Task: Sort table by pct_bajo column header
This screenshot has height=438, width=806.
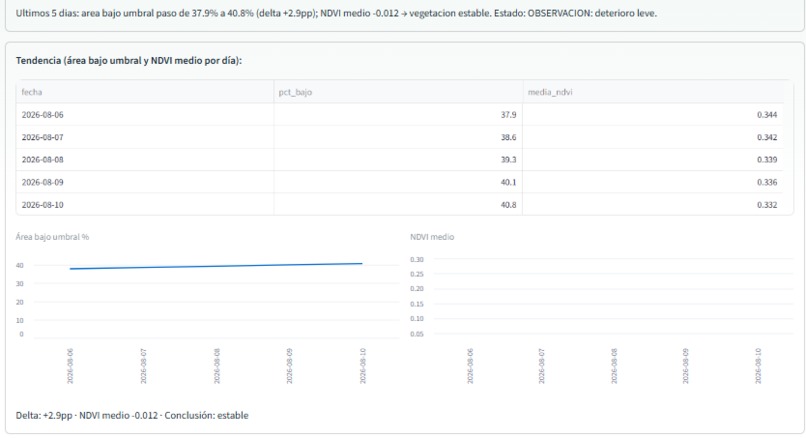Action: [398, 92]
